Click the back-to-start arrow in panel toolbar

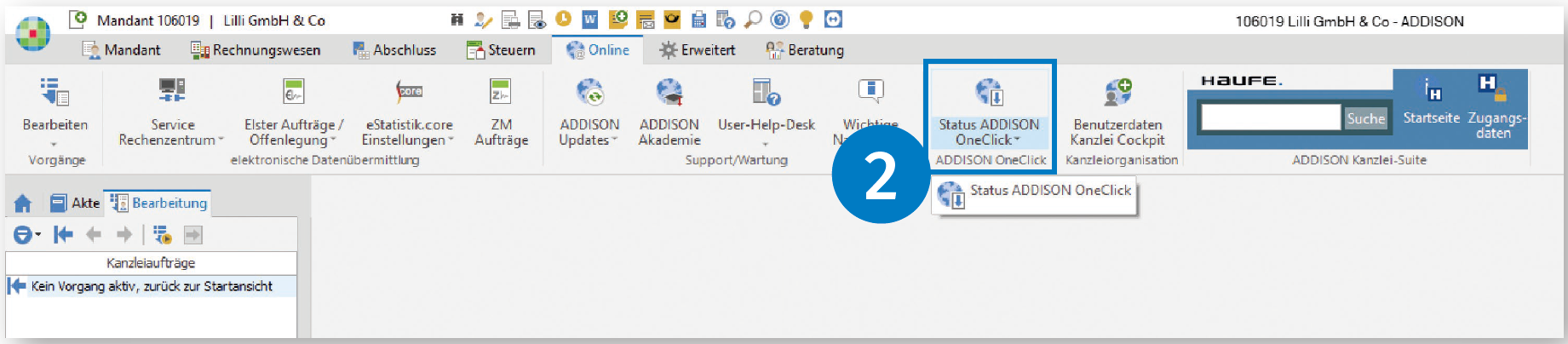point(63,235)
